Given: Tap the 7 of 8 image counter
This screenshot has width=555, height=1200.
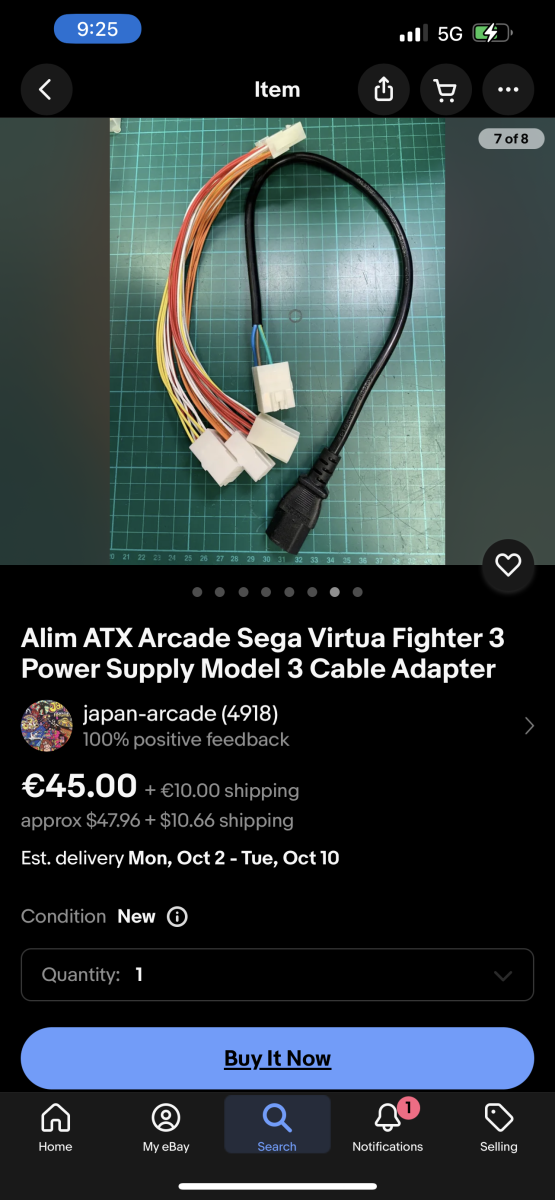Looking at the screenshot, I should click(x=511, y=139).
